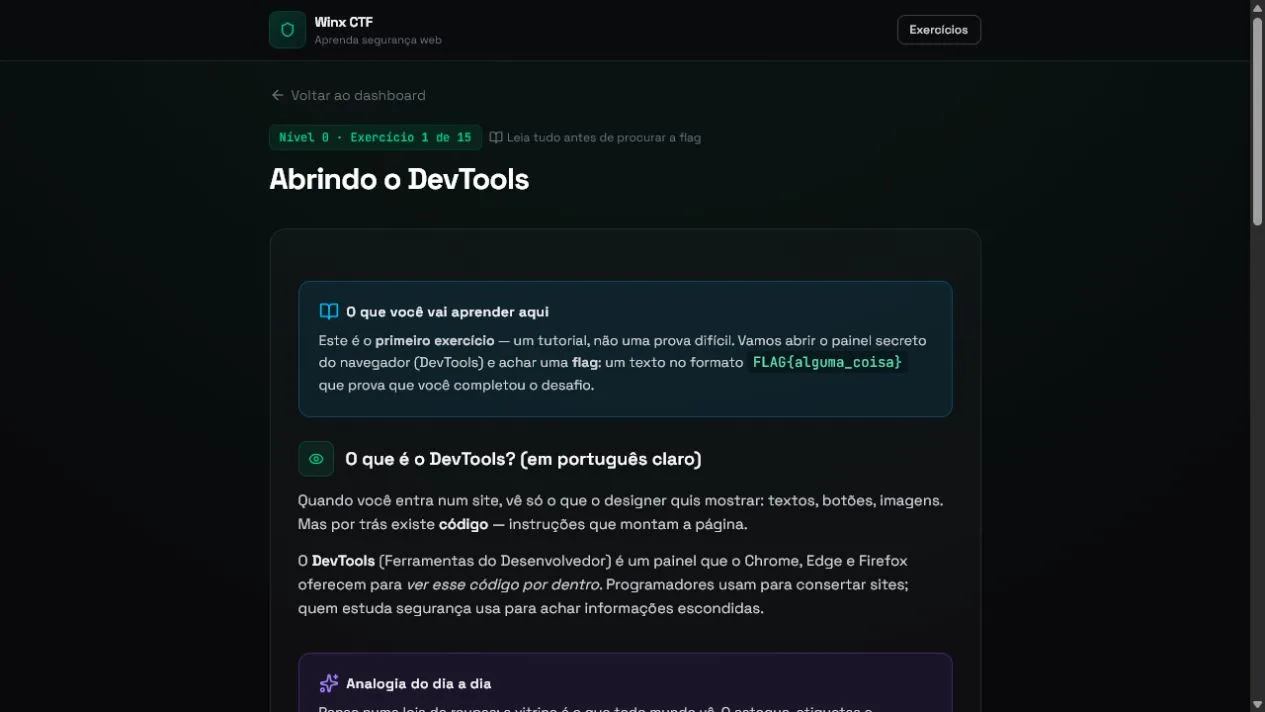Screen dimensions: 1265x712
Task: Go back via Voltar ao dashboard link
Action: click(x=348, y=95)
